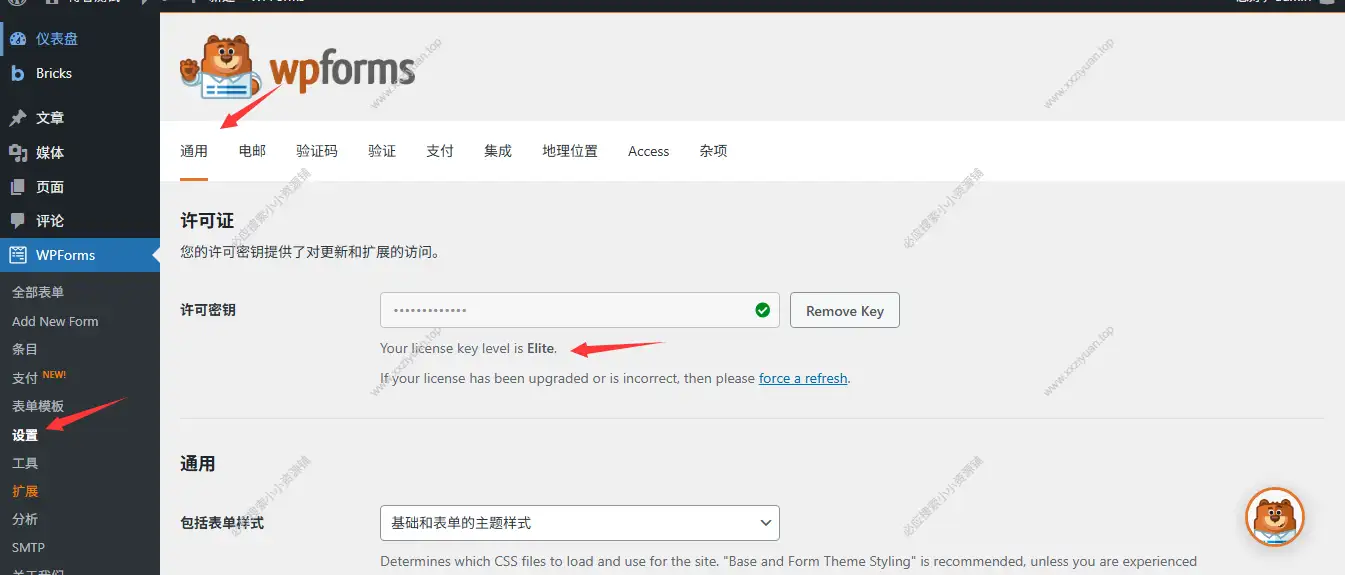This screenshot has height=575, width=1345.
Task: Open the 杂项 tab
Action: pyautogui.click(x=714, y=151)
